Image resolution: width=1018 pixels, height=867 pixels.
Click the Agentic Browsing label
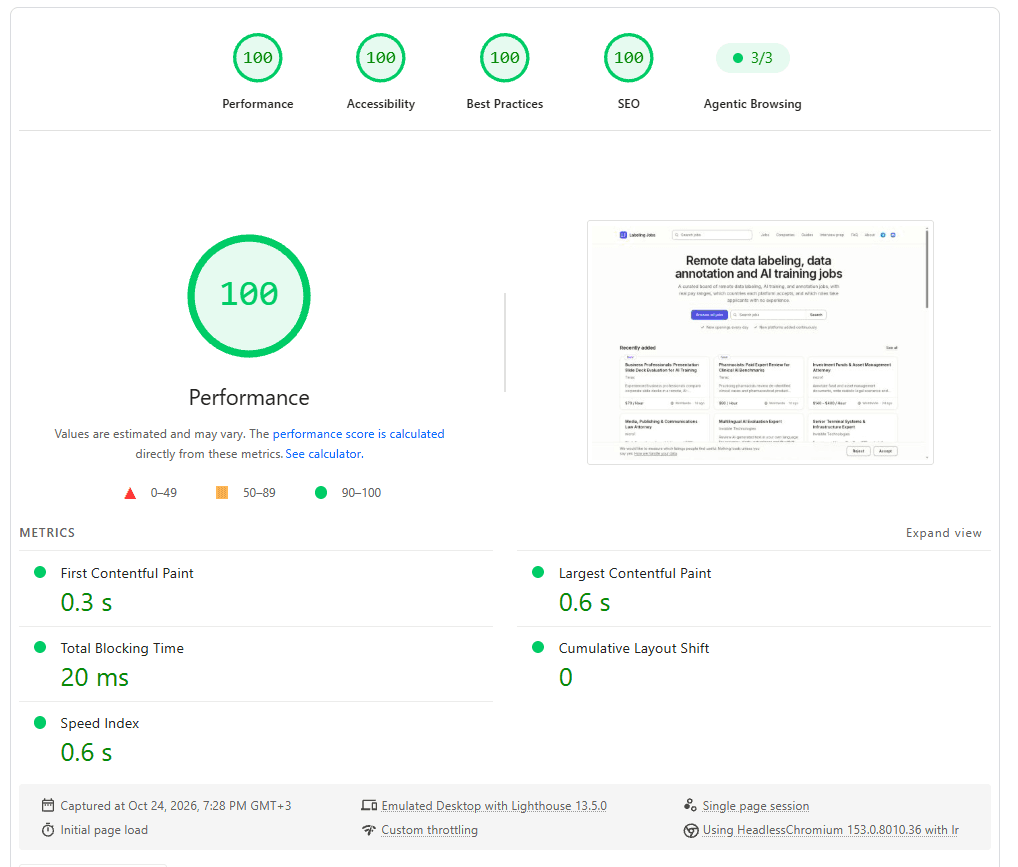[x=752, y=104]
